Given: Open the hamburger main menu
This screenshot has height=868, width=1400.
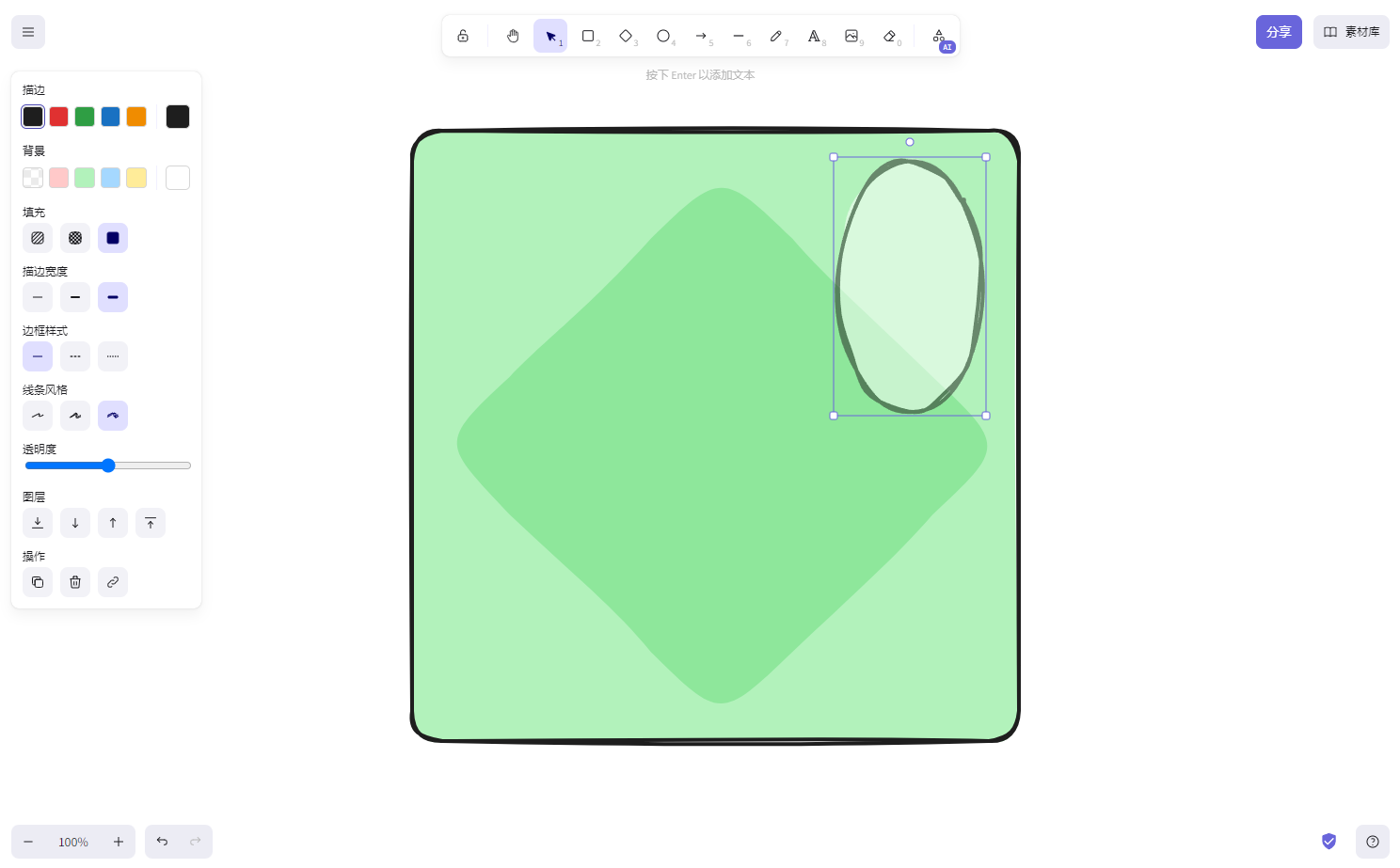Looking at the screenshot, I should [28, 32].
